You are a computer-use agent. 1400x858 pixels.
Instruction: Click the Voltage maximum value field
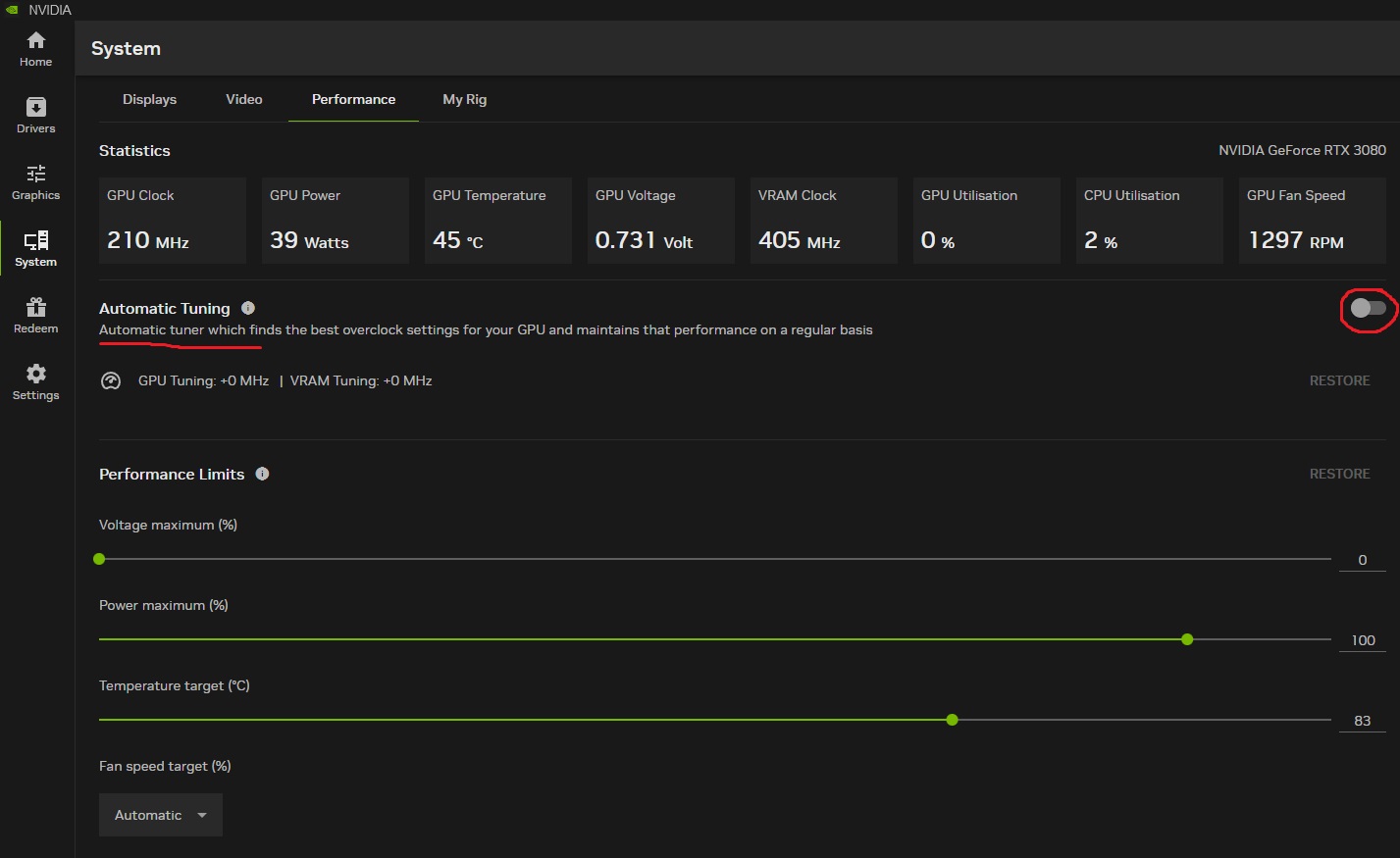pos(1363,560)
